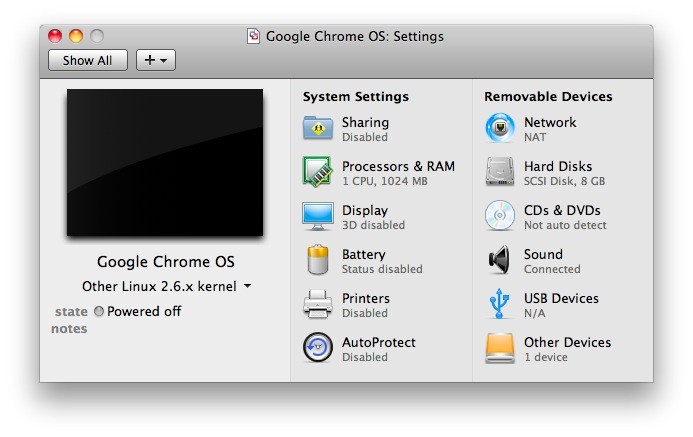Click the '1 CPU, 1024 MB' value
Image resolution: width=693 pixels, height=437 pixels.
[x=385, y=181]
